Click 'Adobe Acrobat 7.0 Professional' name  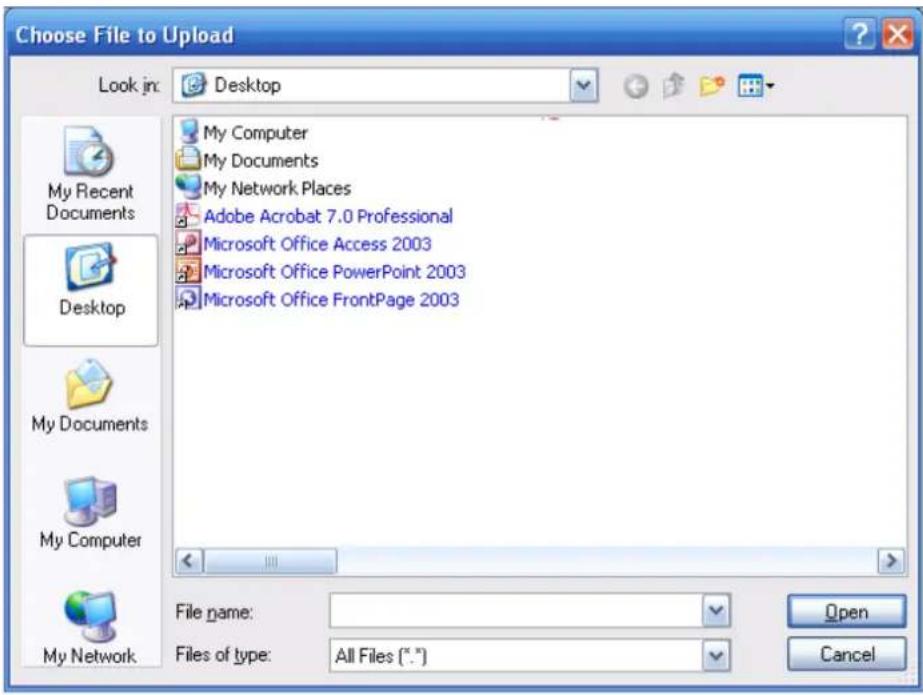(328, 216)
